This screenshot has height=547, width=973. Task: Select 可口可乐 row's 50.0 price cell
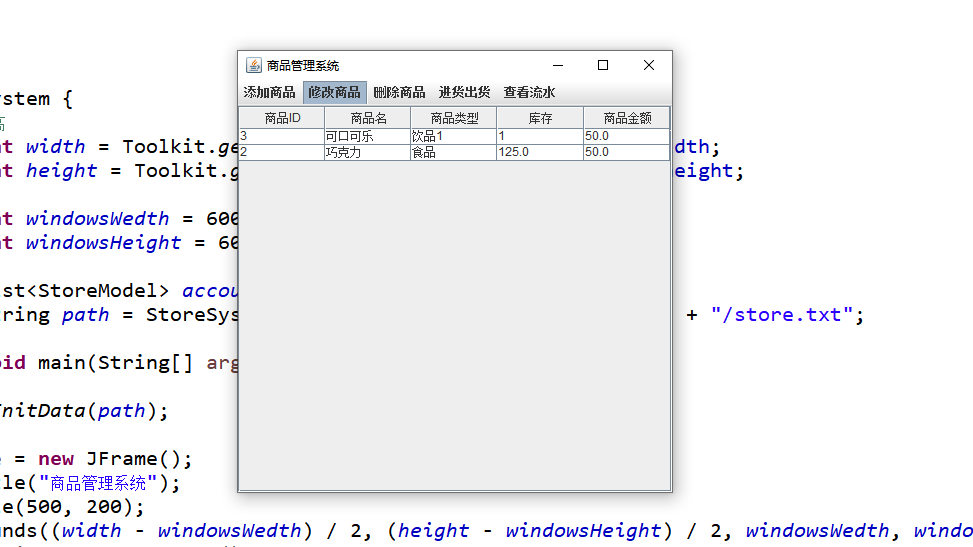pos(626,136)
